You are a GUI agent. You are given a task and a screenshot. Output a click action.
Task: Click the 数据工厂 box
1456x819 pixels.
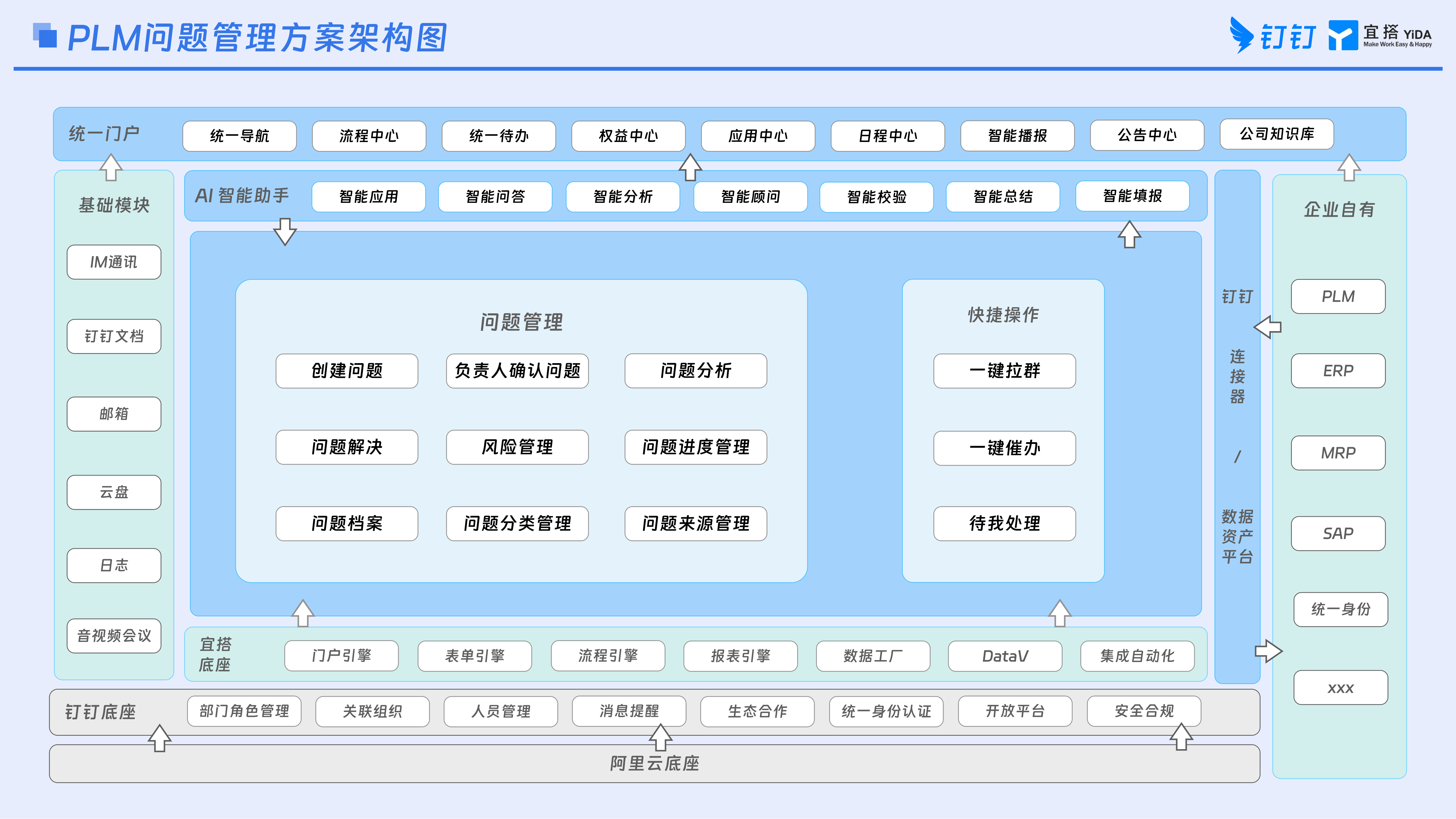click(x=873, y=656)
